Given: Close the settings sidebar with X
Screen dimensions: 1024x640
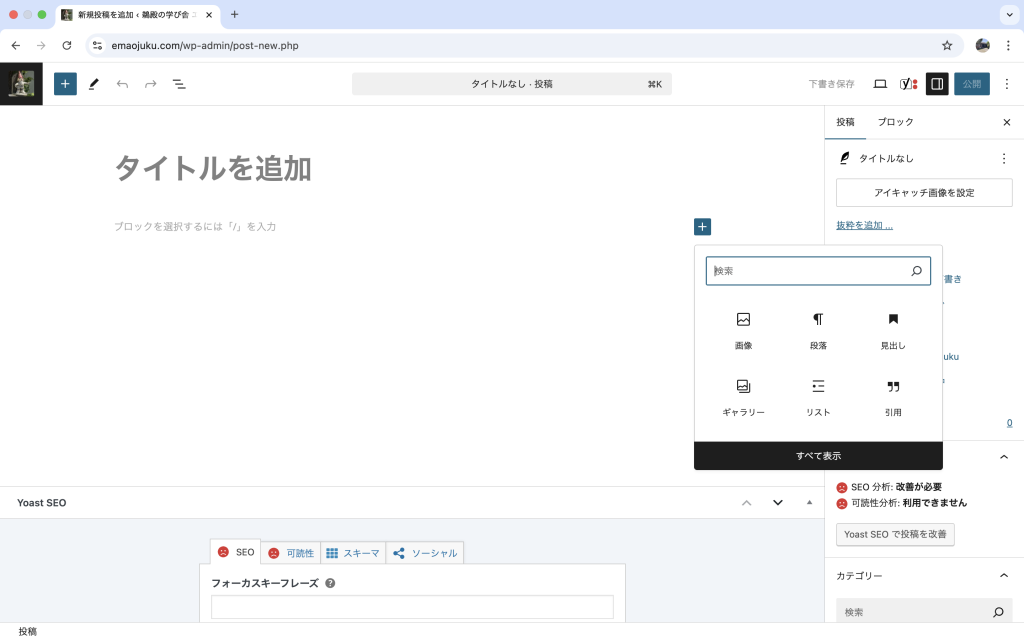Looking at the screenshot, I should (x=1006, y=122).
